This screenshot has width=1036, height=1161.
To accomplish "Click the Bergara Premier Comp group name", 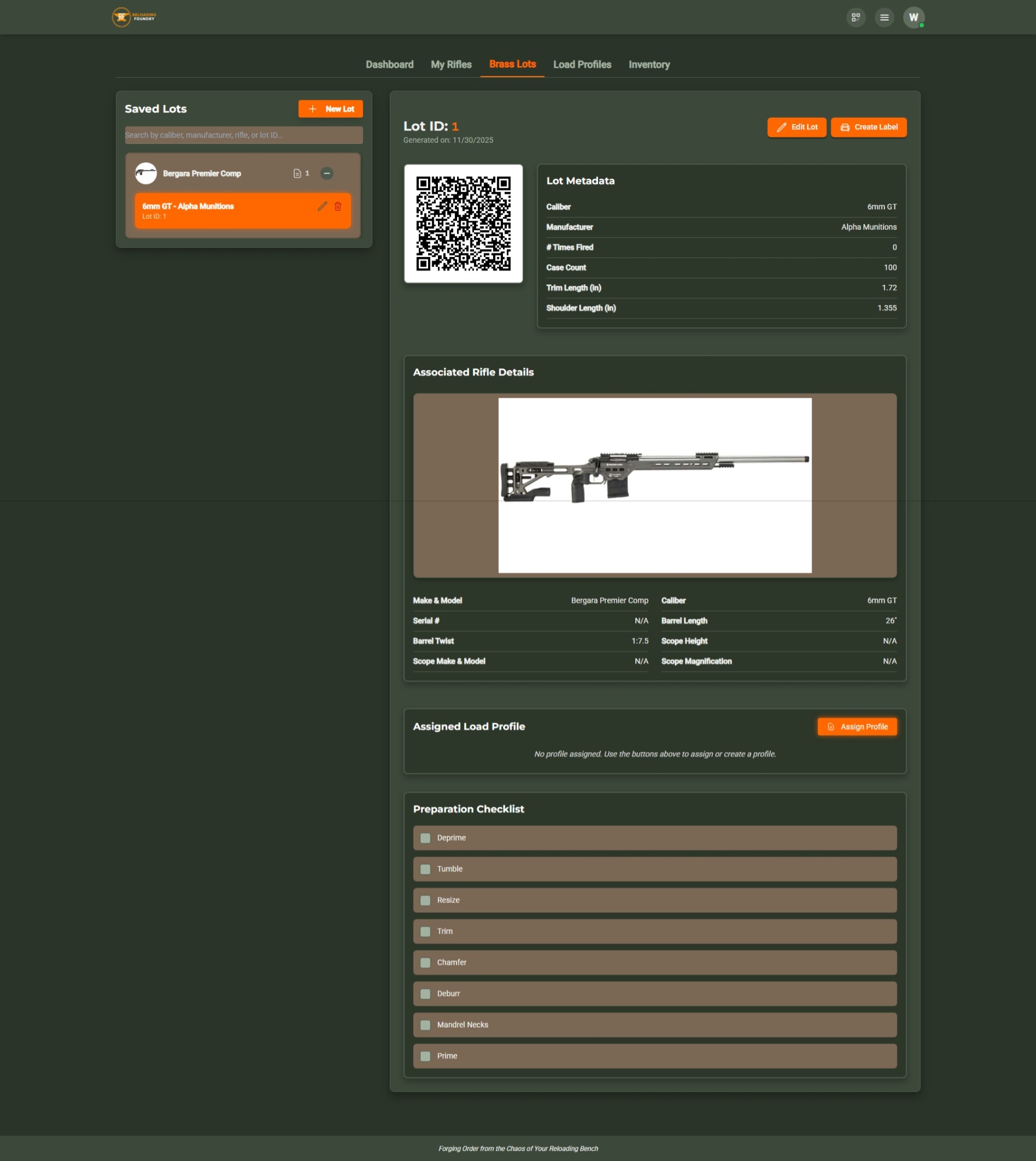I will (202, 173).
